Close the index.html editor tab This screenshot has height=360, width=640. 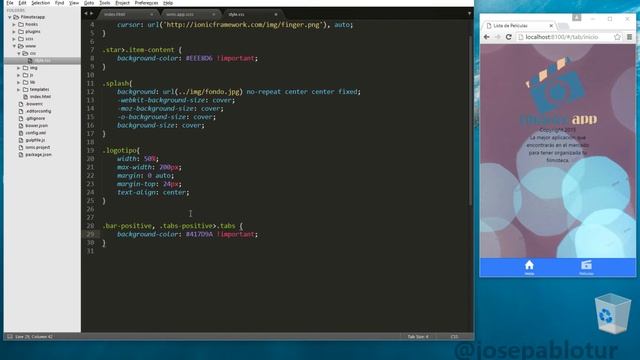pos(151,14)
